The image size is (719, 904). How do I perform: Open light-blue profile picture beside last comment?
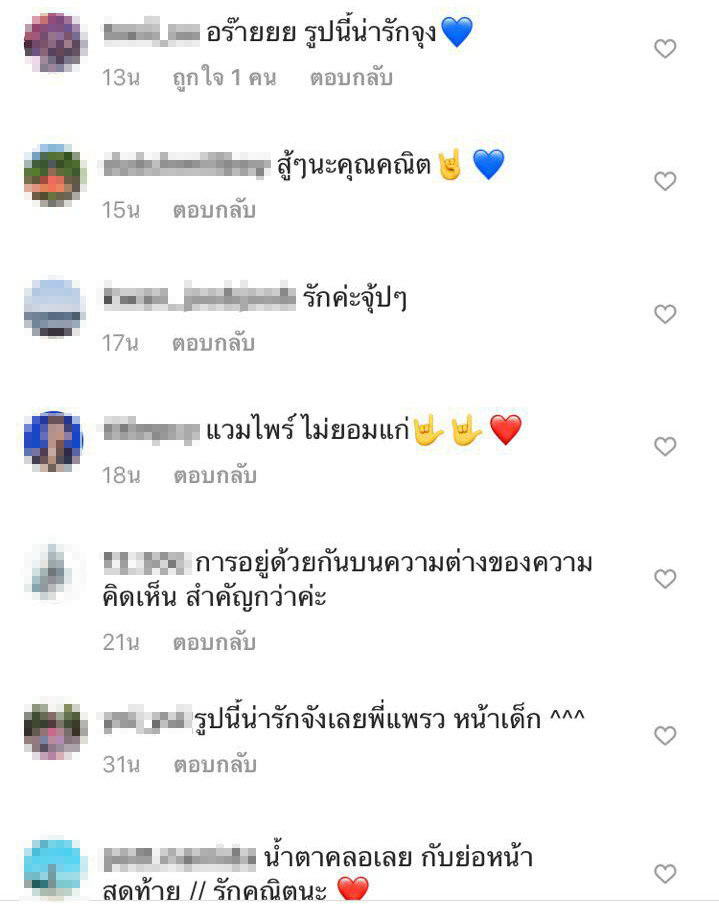pyautogui.click(x=55, y=868)
